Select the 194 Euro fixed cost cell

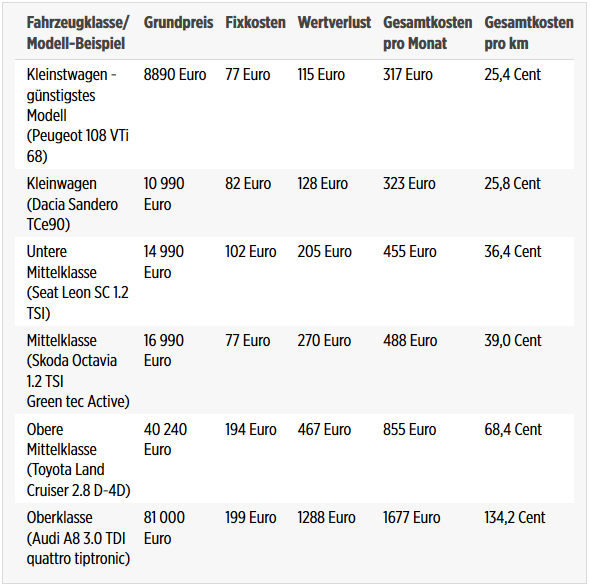pyautogui.click(x=251, y=429)
